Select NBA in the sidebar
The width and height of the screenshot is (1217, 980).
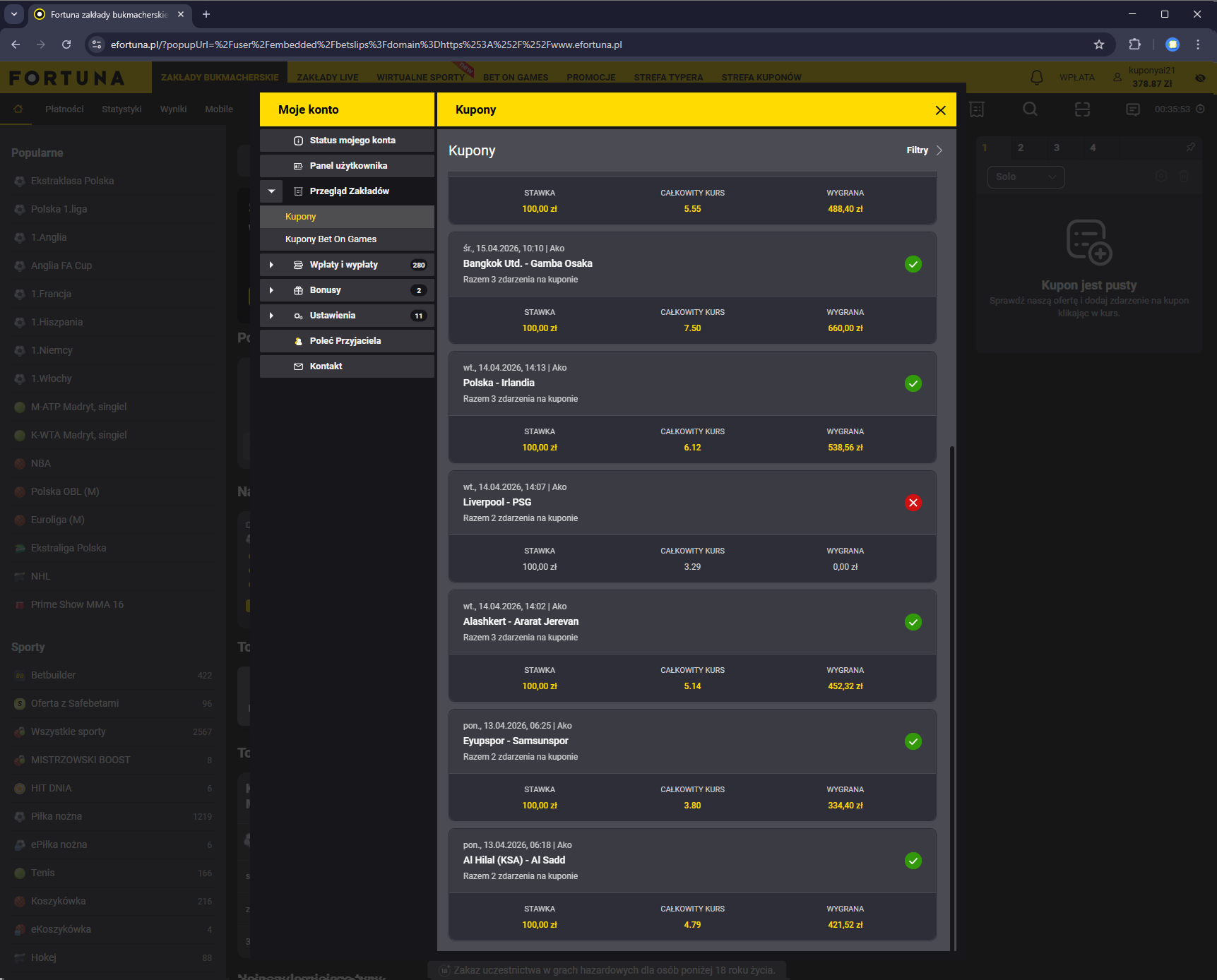[41, 464]
